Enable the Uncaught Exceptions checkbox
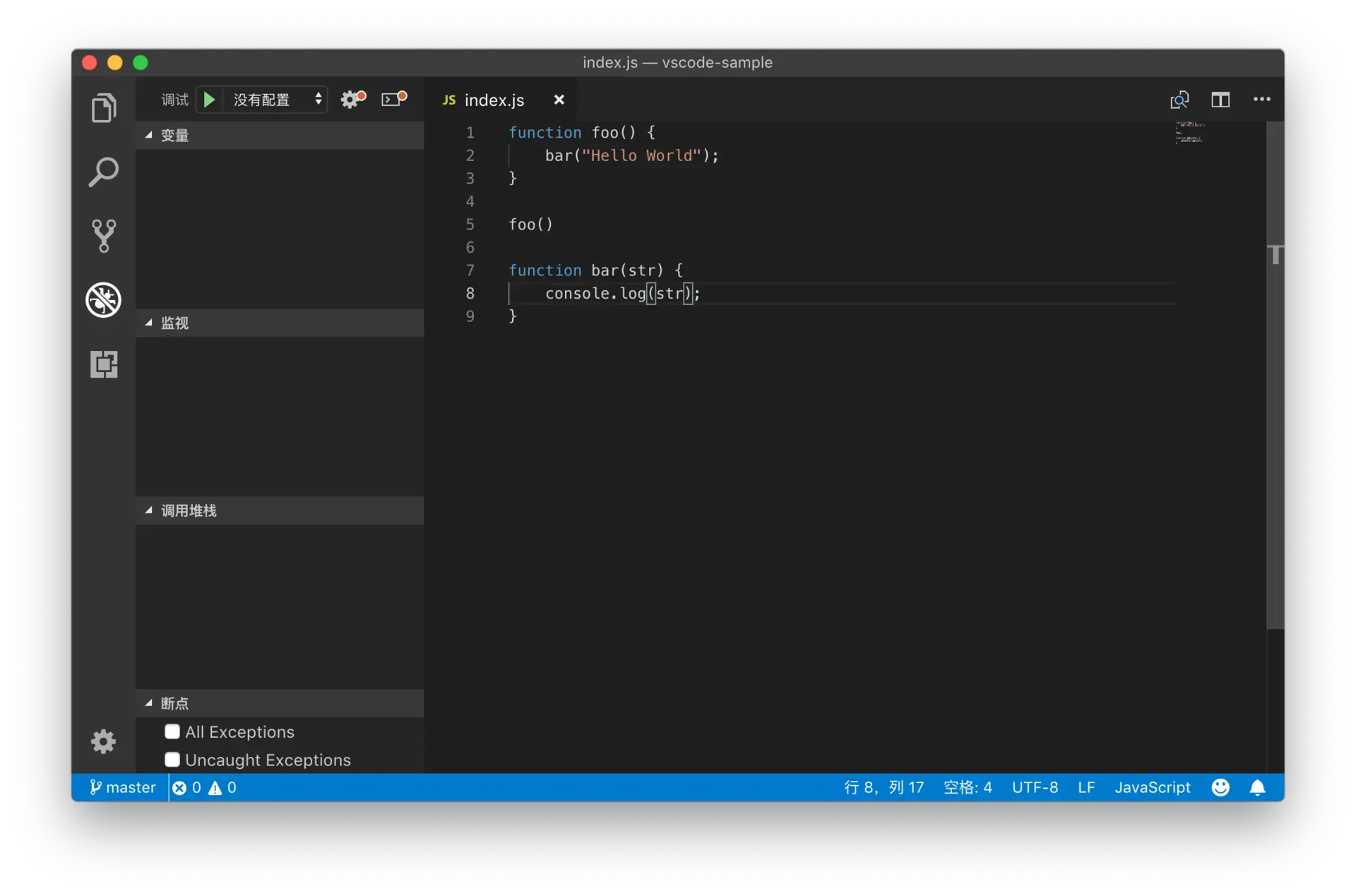The height and width of the screenshot is (896, 1356). [x=172, y=760]
